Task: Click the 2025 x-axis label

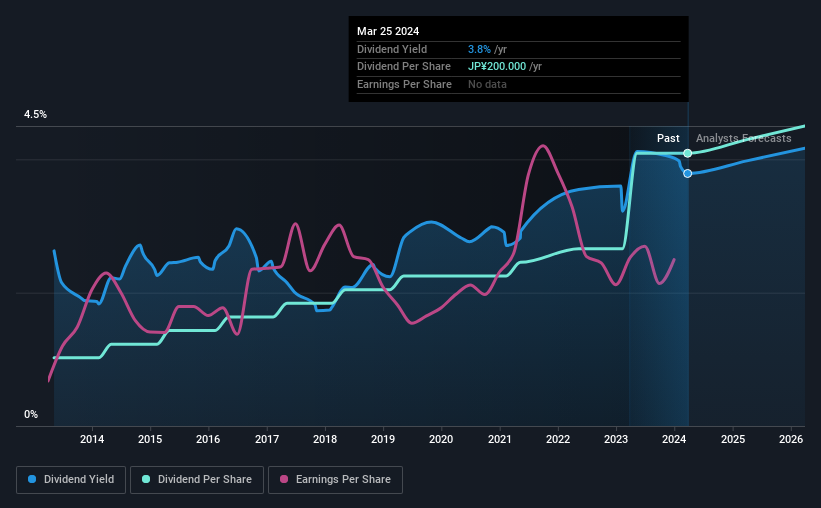Action: click(x=733, y=439)
